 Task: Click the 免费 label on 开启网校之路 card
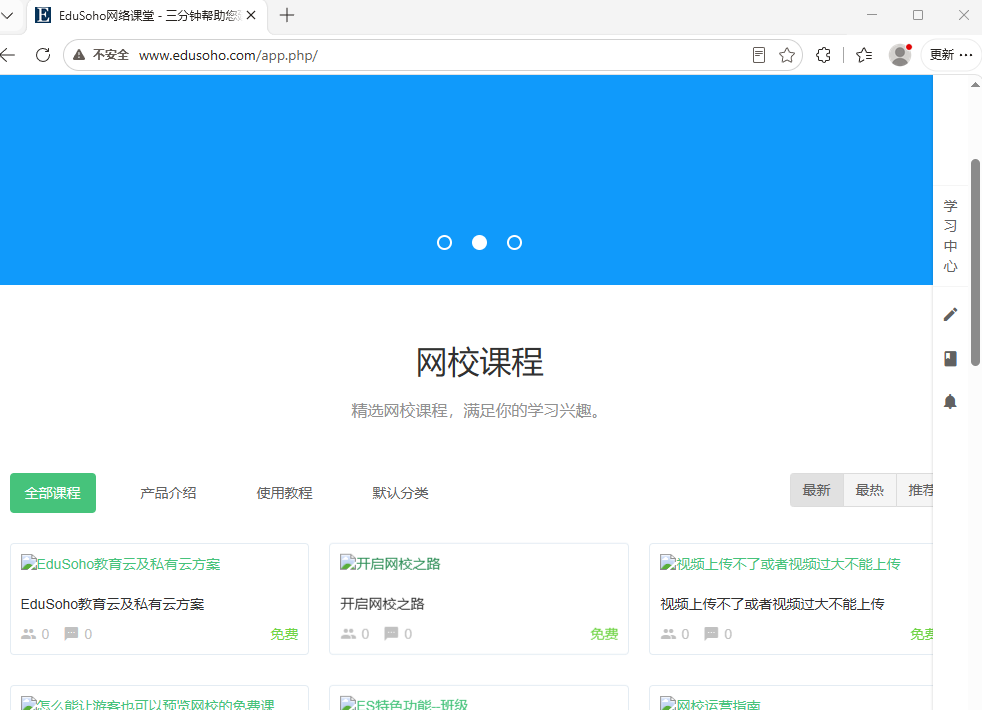(604, 634)
